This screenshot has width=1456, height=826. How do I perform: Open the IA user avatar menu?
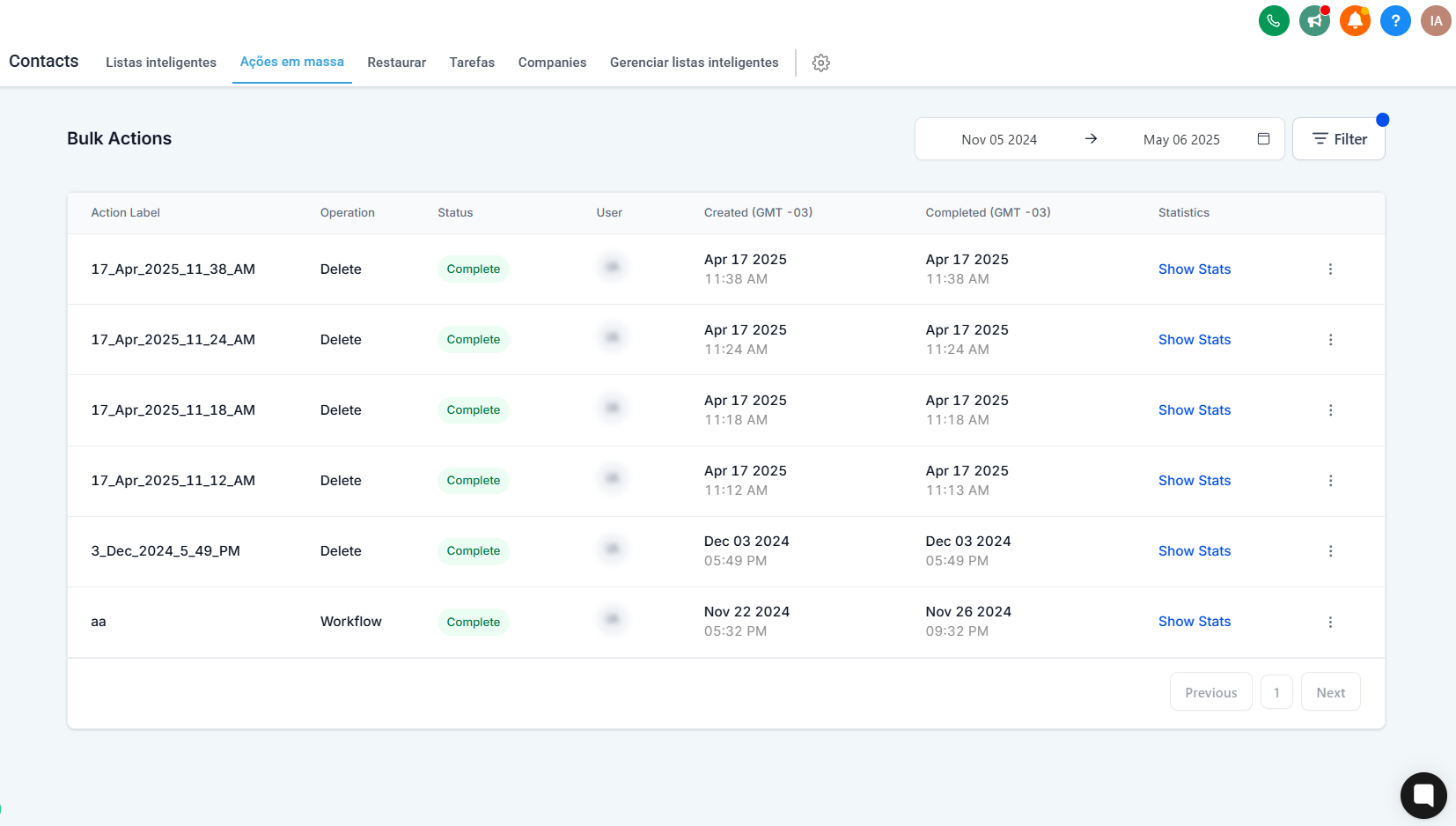1436,20
